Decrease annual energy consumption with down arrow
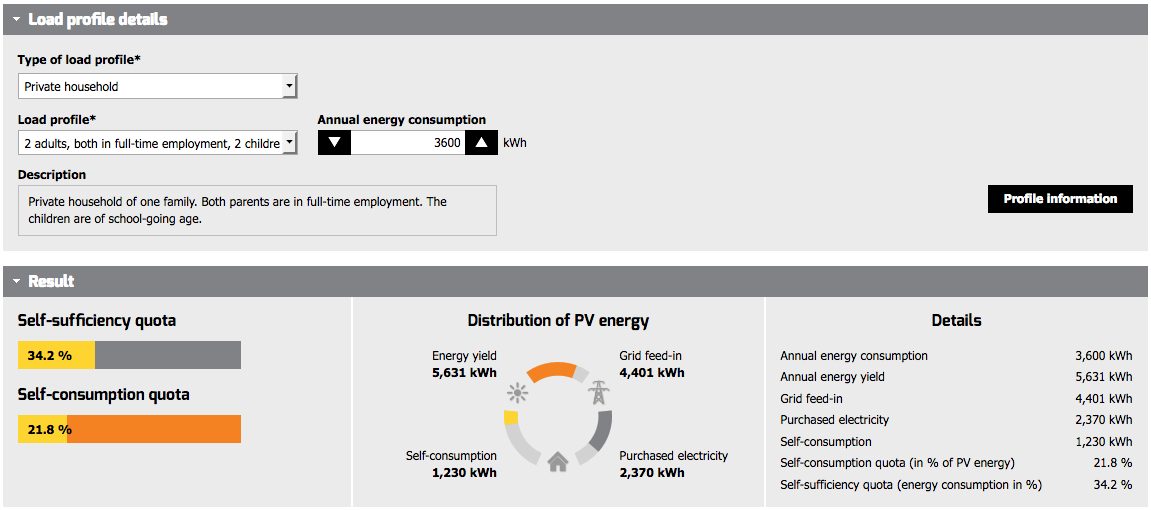 pyautogui.click(x=334, y=142)
